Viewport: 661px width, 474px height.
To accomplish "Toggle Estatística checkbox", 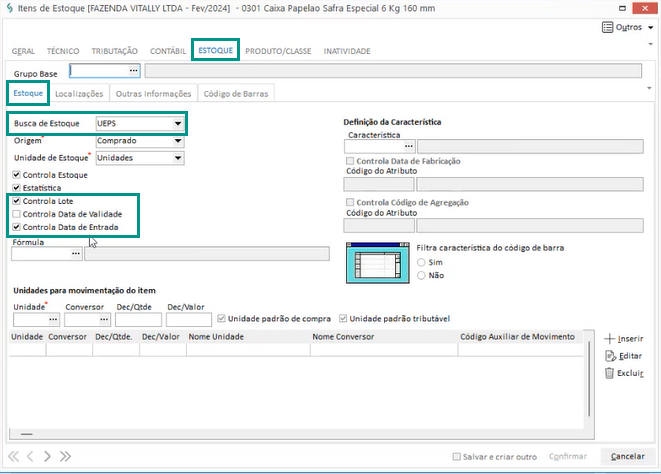I will pyautogui.click(x=16, y=188).
